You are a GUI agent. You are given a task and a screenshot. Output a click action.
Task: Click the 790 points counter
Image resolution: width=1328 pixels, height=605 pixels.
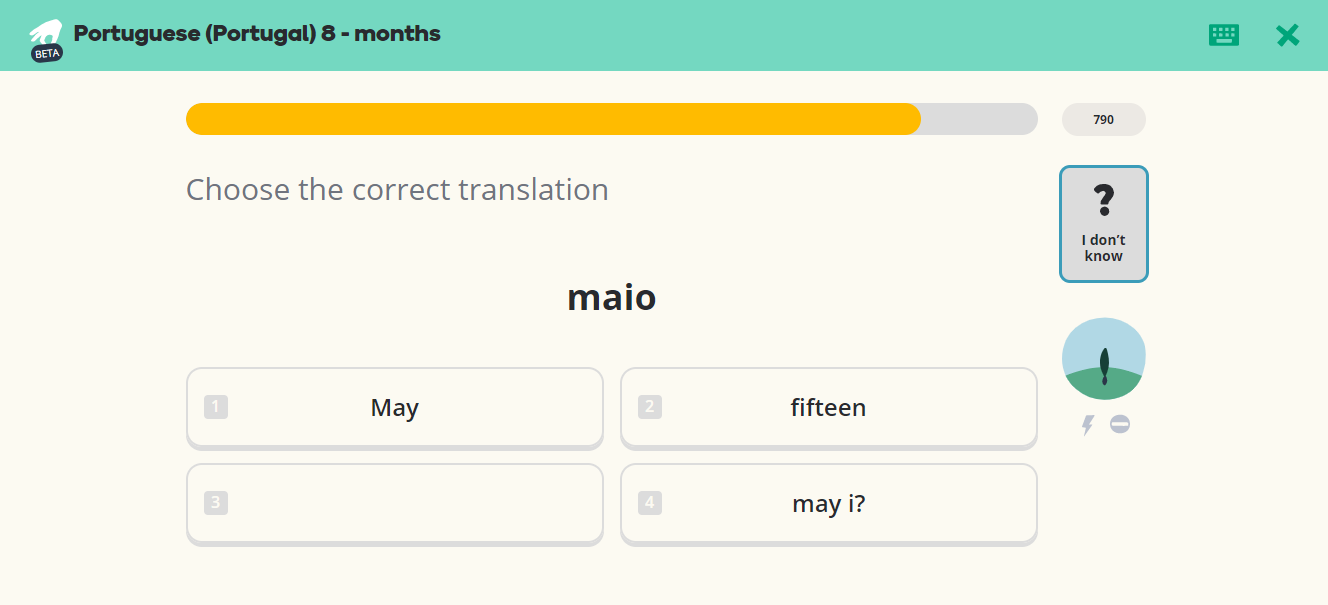click(x=1104, y=119)
